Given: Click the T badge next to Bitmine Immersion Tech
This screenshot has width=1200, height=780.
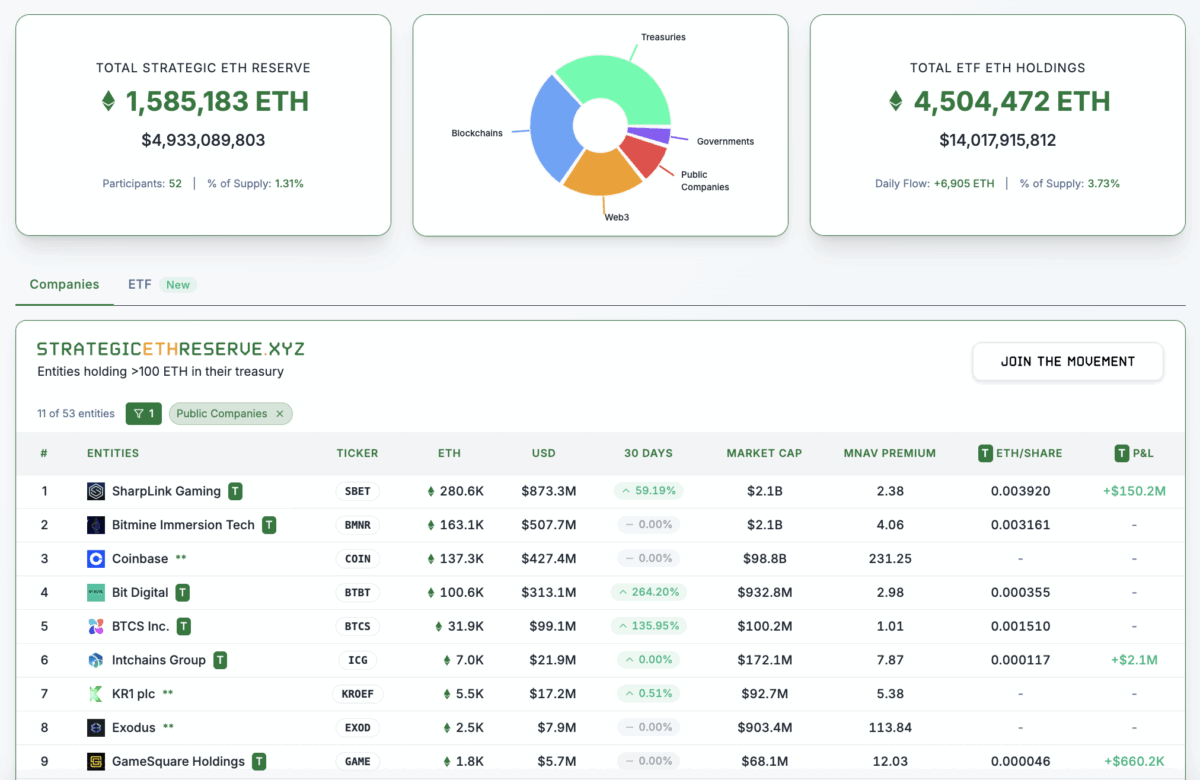Looking at the screenshot, I should (269, 525).
